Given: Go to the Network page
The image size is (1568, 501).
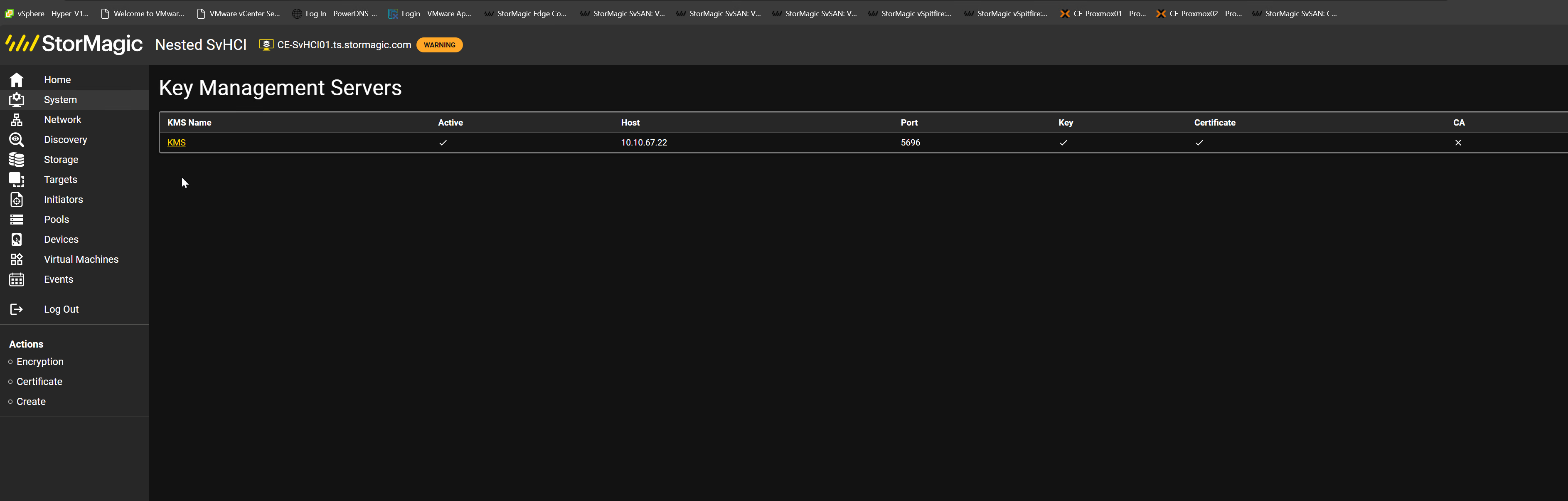Looking at the screenshot, I should click(x=62, y=120).
